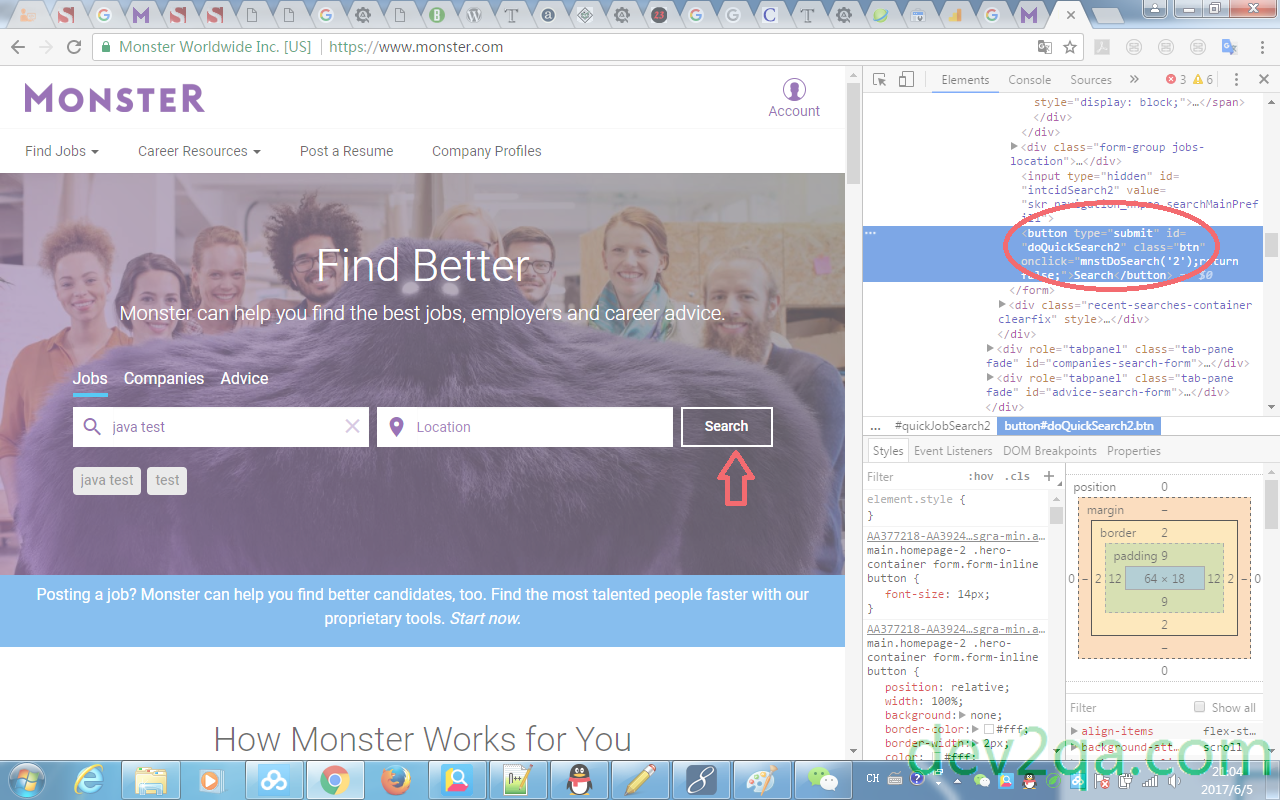The width and height of the screenshot is (1280, 800).
Task: Show more DevTools tabs with the chevron
Action: coord(1134,79)
